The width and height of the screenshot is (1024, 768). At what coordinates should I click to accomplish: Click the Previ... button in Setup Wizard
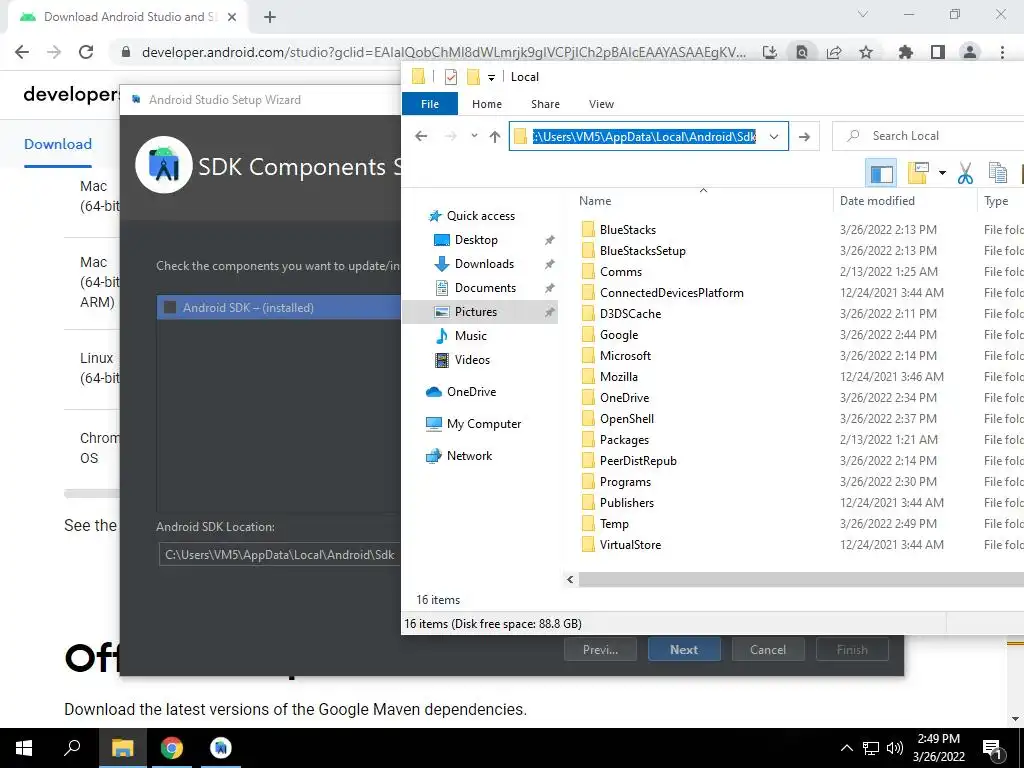click(600, 650)
